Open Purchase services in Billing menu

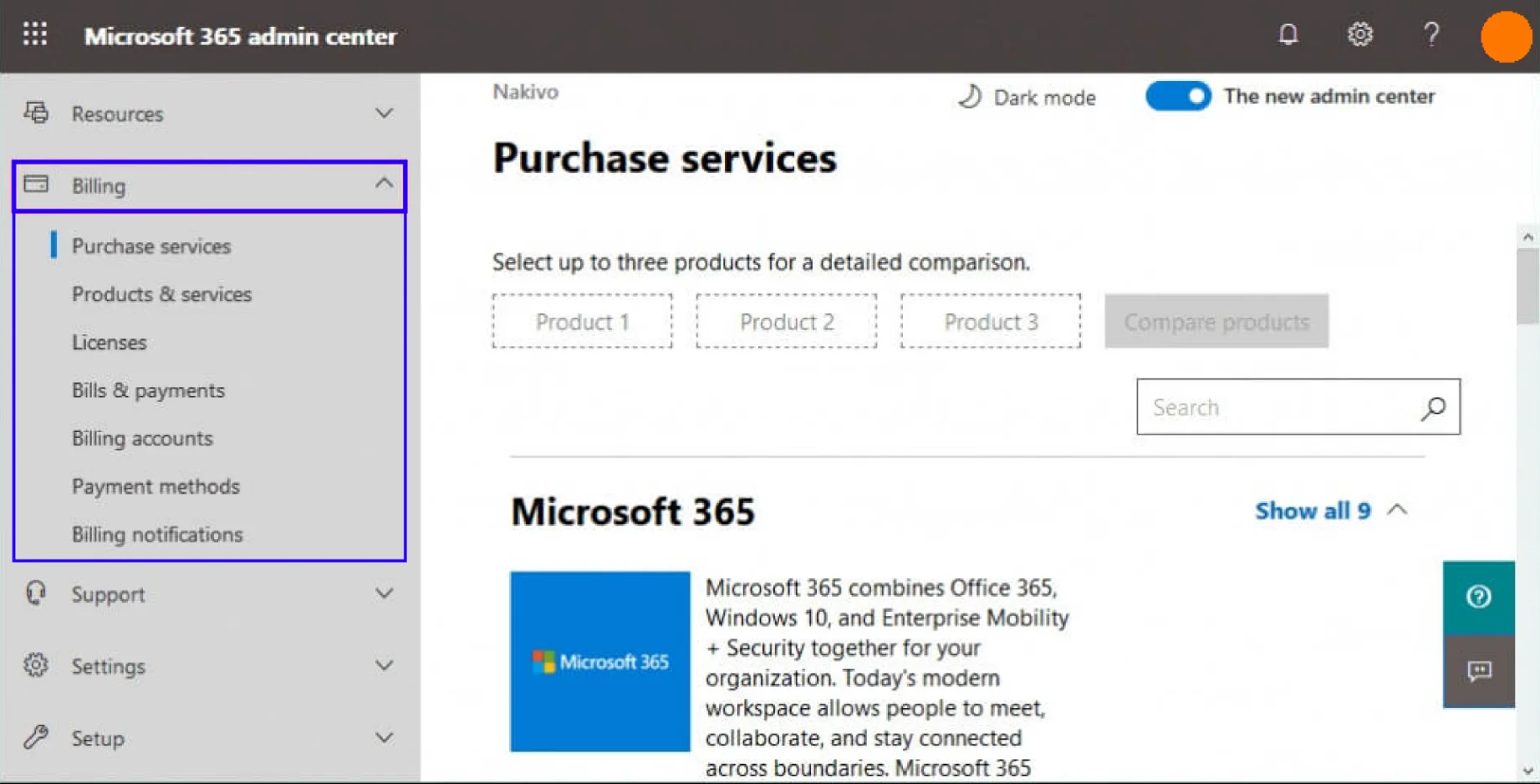coord(151,246)
